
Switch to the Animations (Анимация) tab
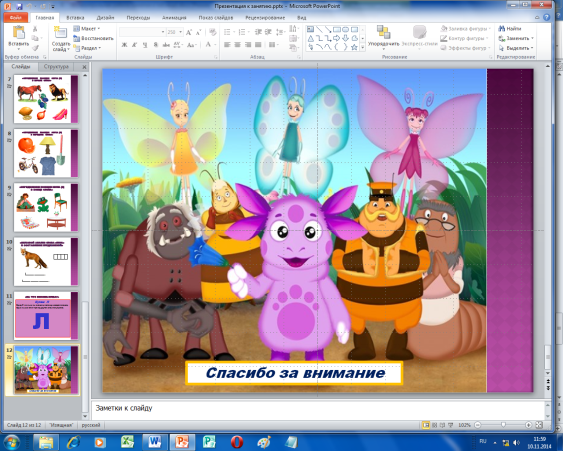(x=174, y=18)
